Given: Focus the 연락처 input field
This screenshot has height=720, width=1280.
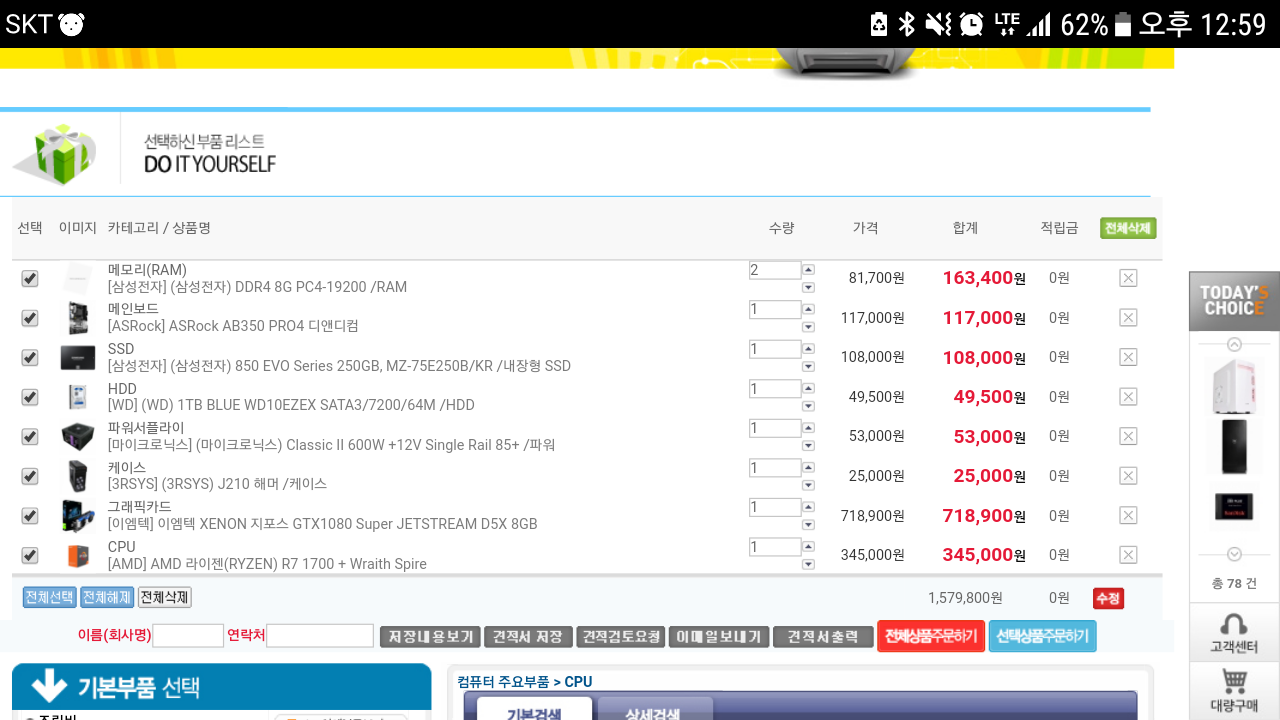Looking at the screenshot, I should tap(320, 636).
